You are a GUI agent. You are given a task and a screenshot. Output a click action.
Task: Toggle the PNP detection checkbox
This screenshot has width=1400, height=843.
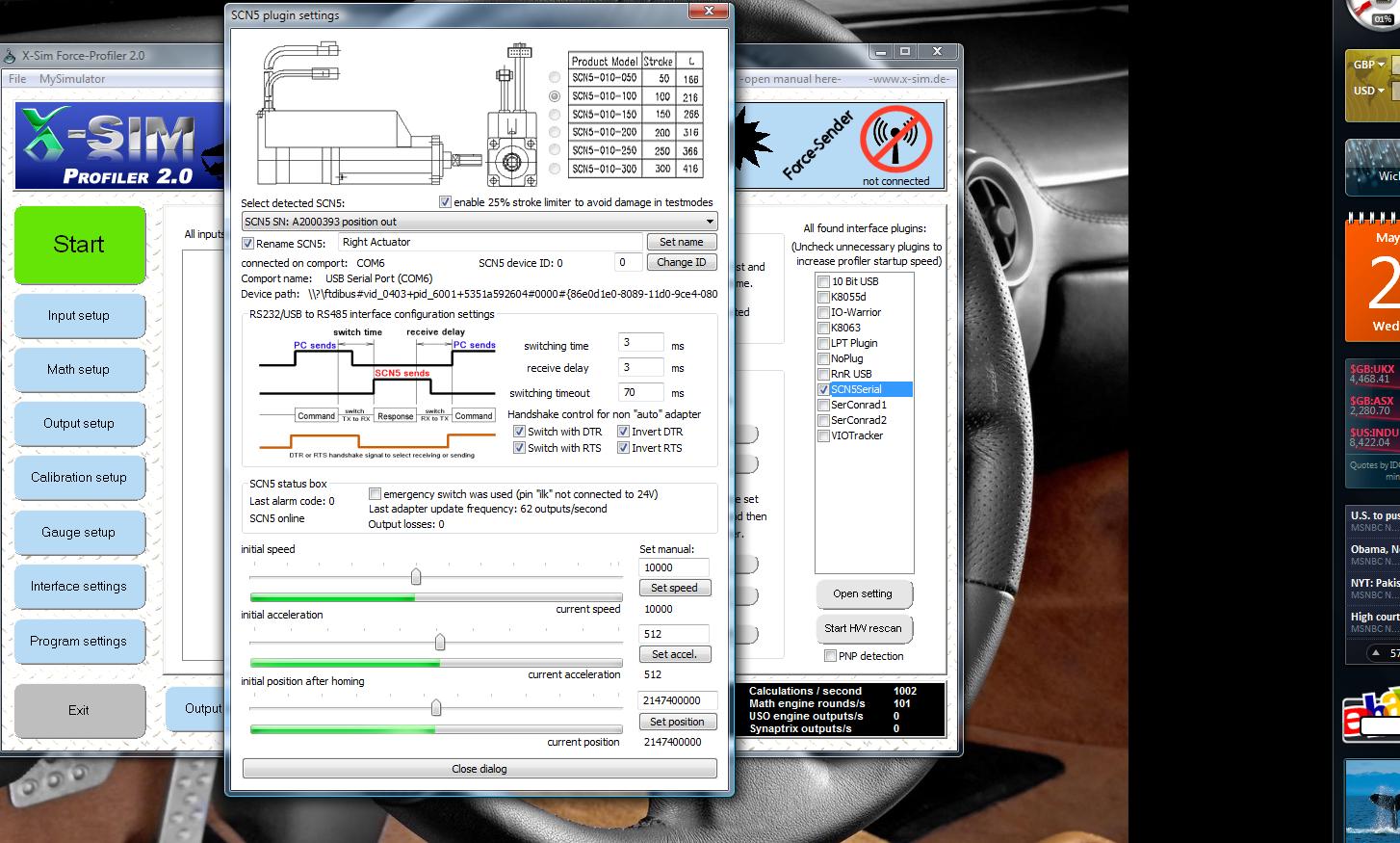830,656
